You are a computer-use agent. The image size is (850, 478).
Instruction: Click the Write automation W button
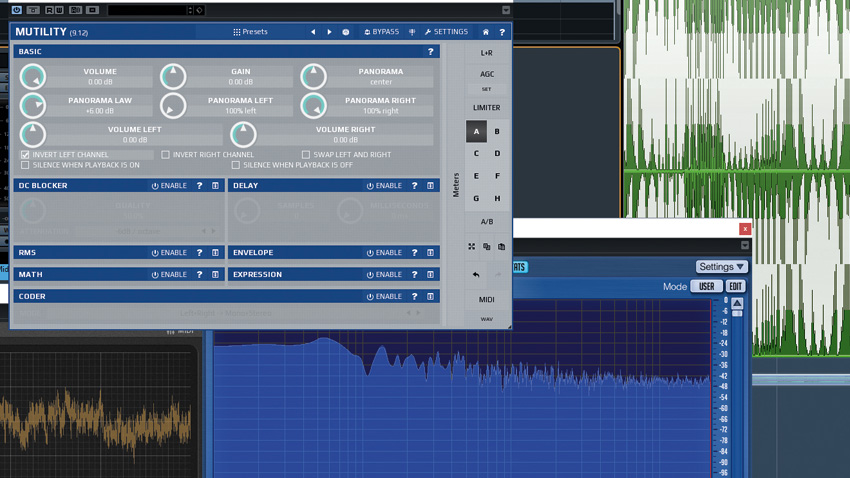[59, 10]
